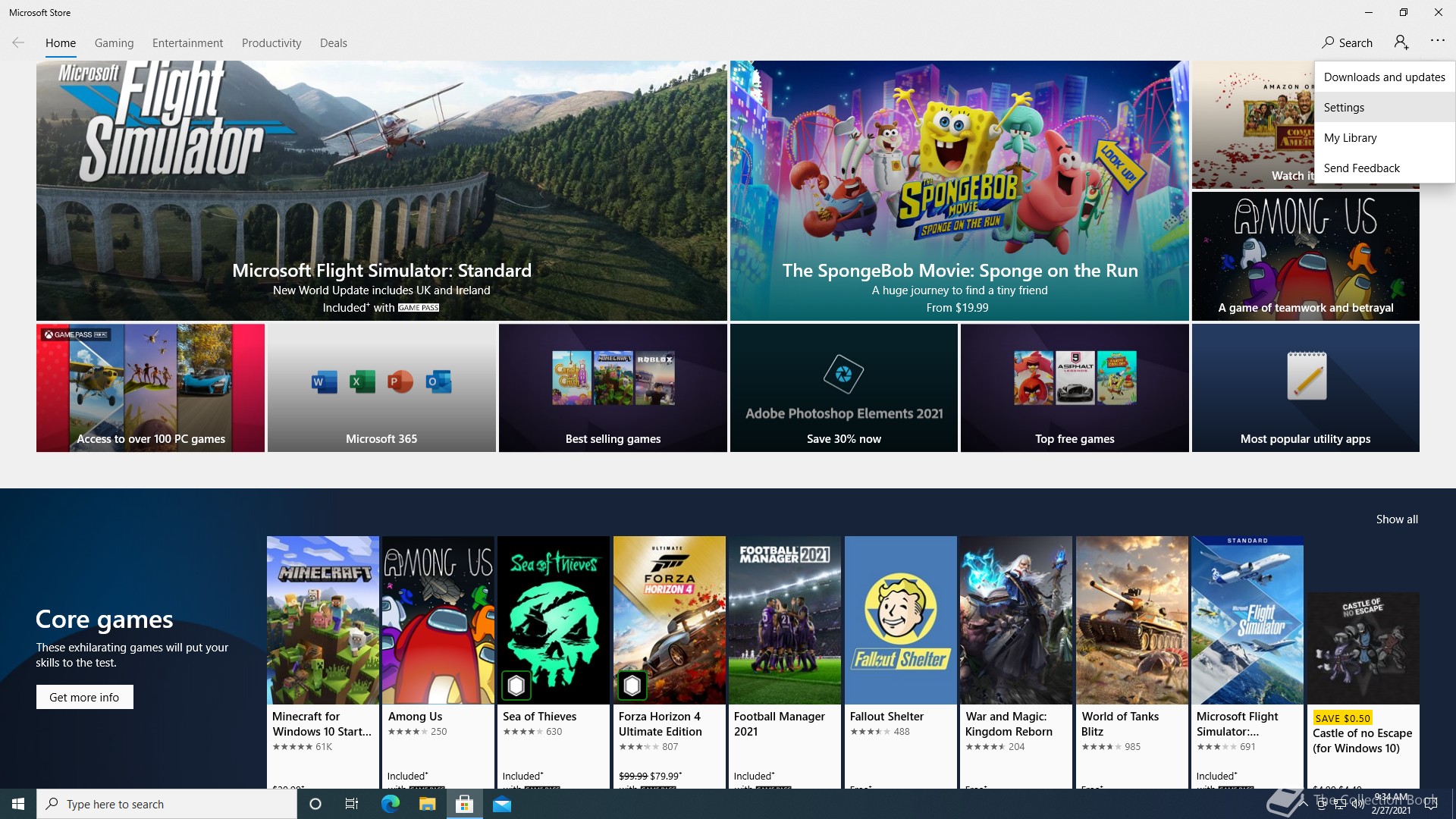The image size is (1456, 819).
Task: Click the Get more info button
Action: tap(84, 697)
